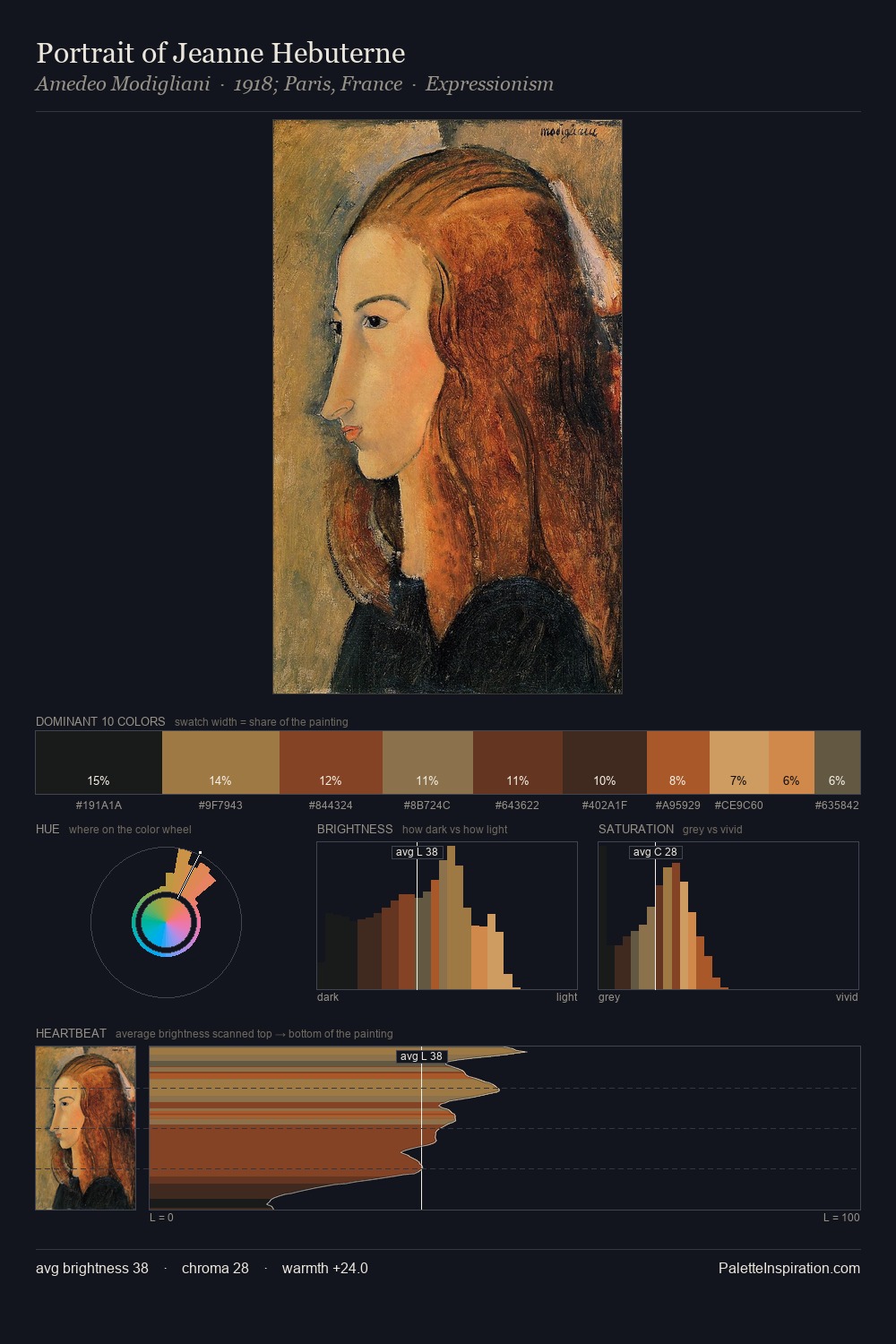
Task: Click 'swatch width = share of the painting'
Action: coord(262,722)
